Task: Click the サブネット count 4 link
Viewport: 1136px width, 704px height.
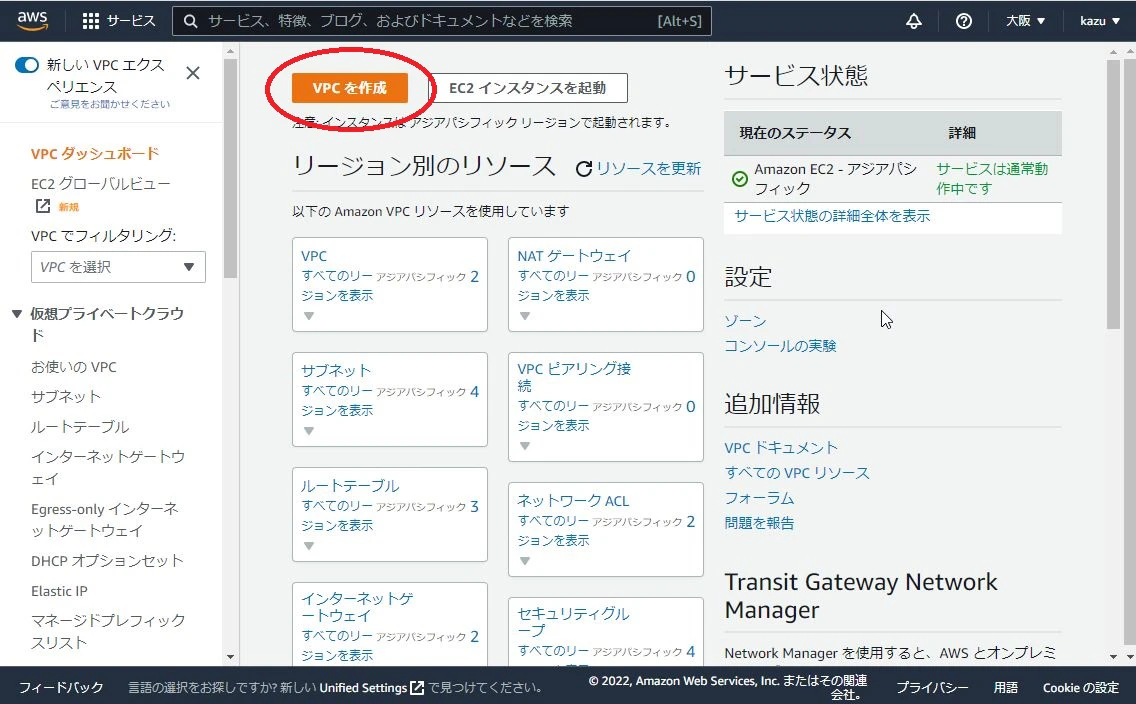Action: click(x=475, y=391)
